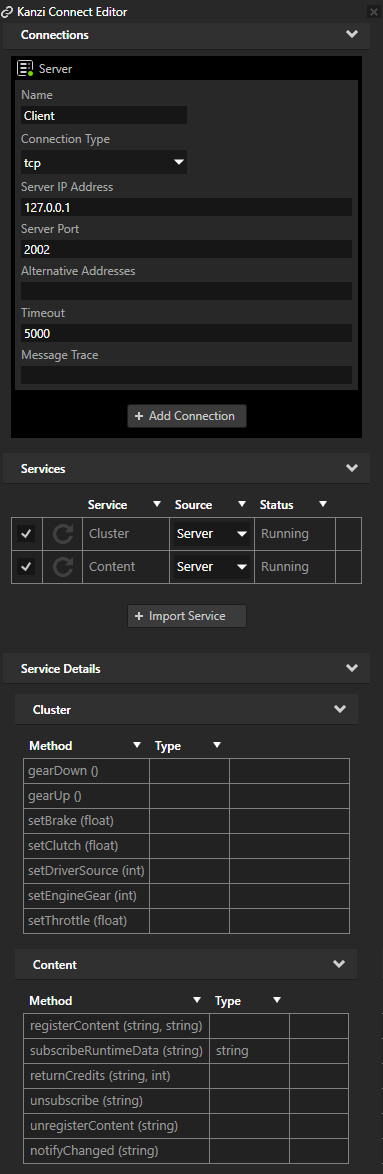
Task: Click the Message Trace field
Action: 186,375
